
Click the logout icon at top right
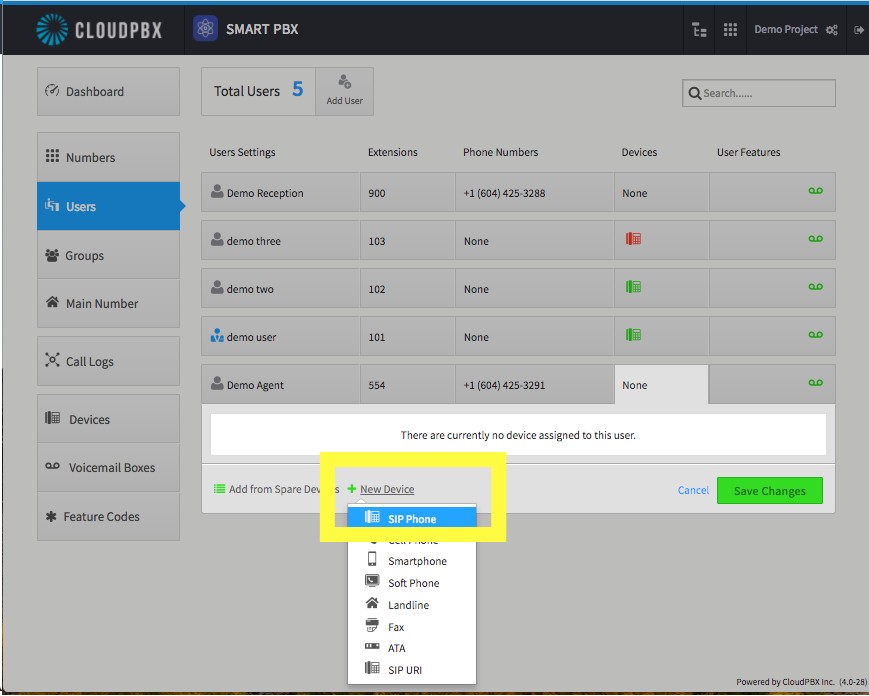click(x=858, y=30)
